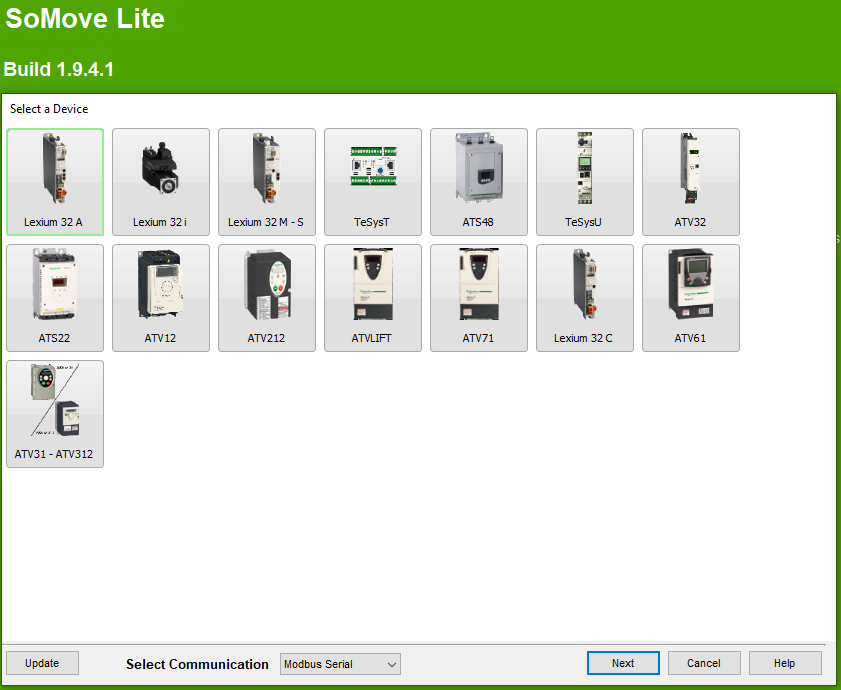Select the Lexium 32 A device
Screen dimensions: 841x690
click(x=55, y=182)
